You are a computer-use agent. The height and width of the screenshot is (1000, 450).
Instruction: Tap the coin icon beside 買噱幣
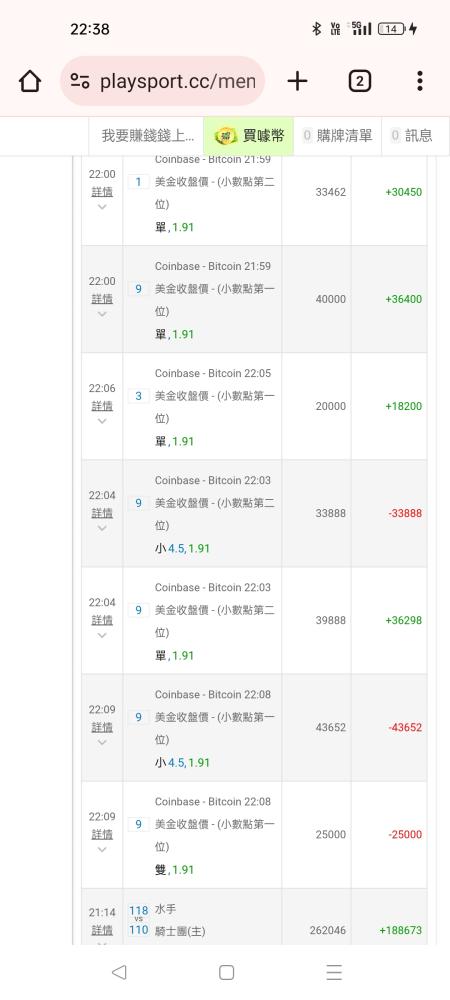[226, 135]
